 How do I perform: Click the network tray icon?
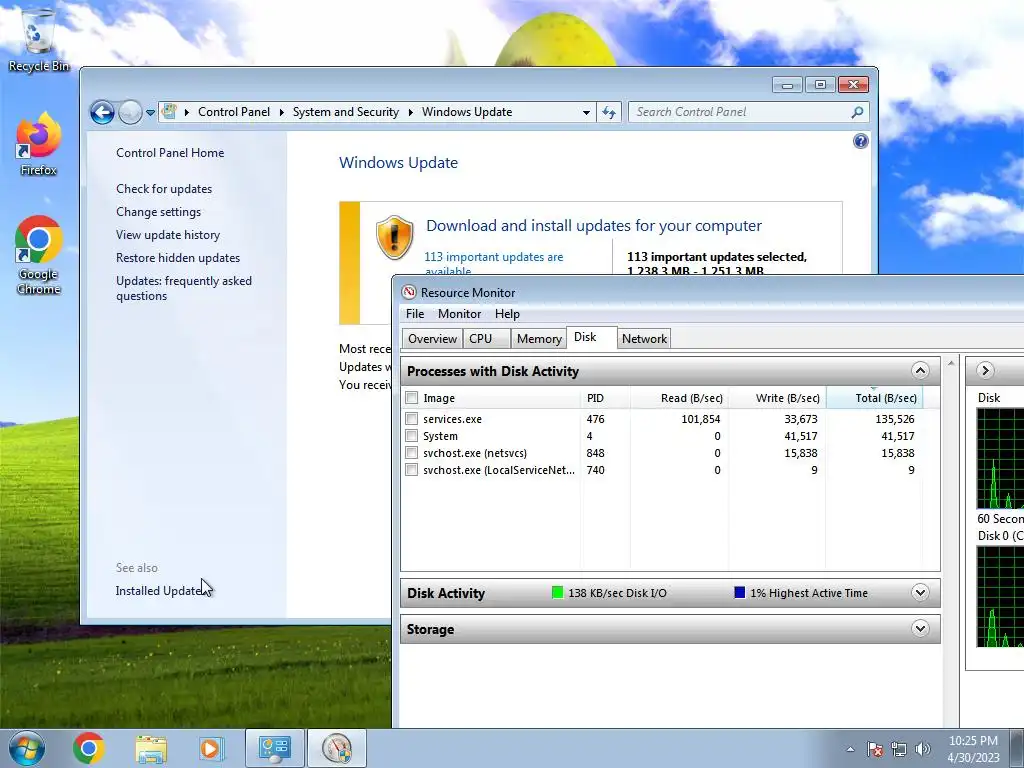pos(899,749)
